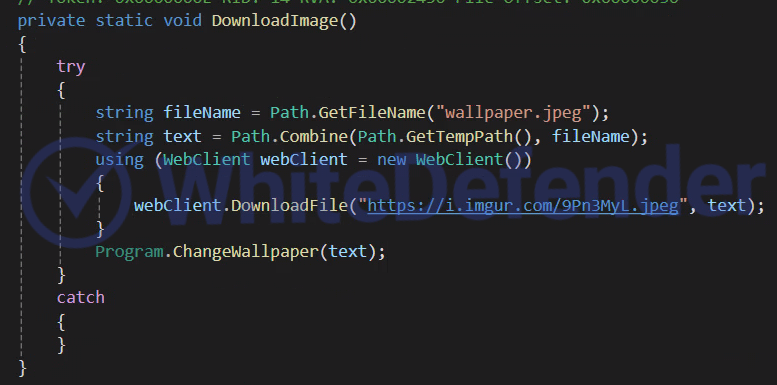Click the void return type keyword
This screenshot has width=777, height=385.
[x=183, y=20]
